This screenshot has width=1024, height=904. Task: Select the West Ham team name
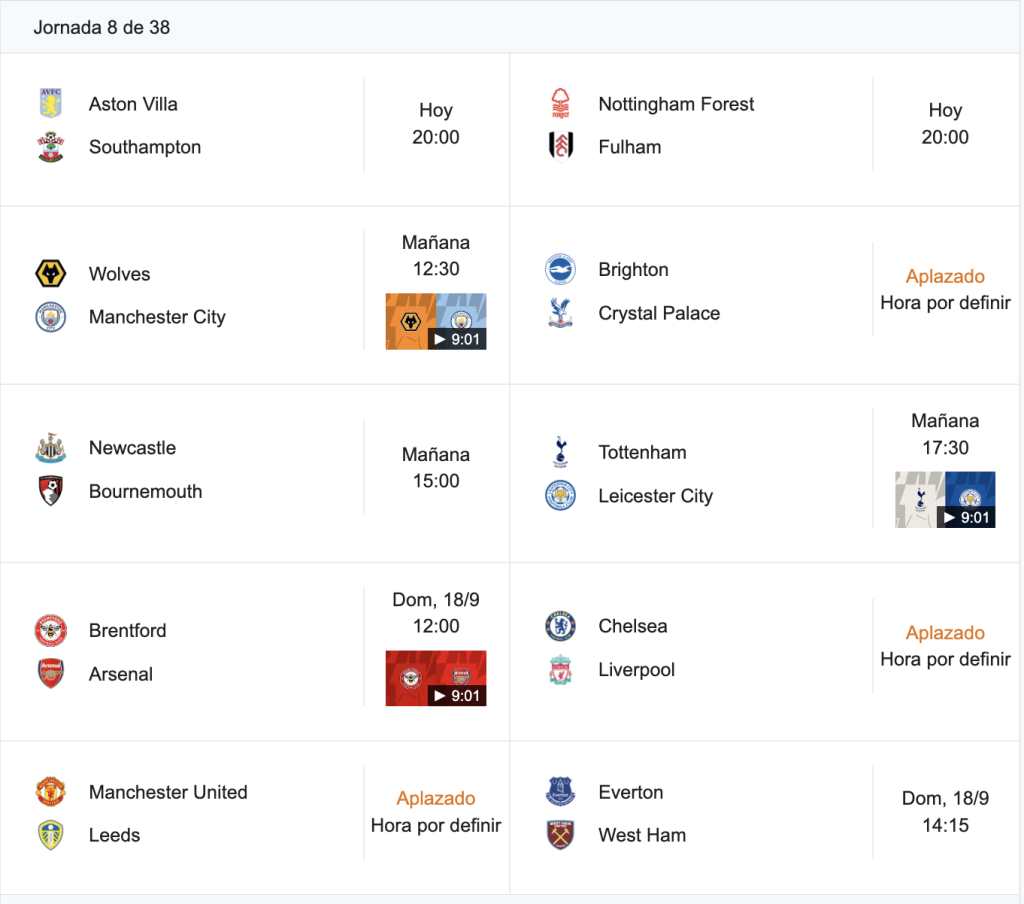[642, 835]
